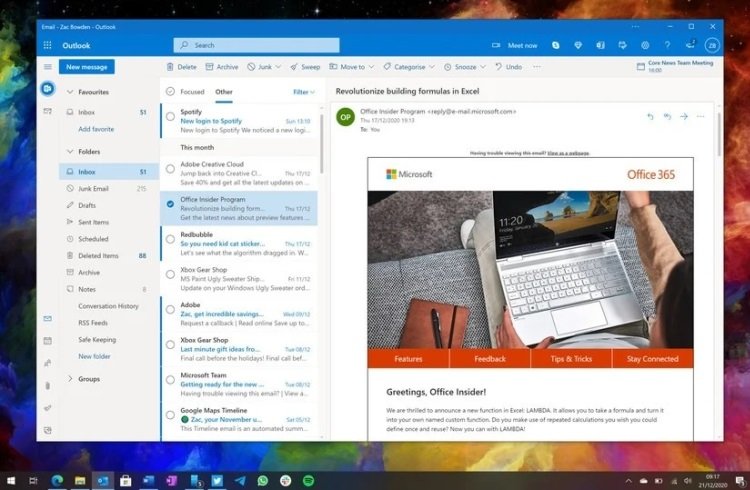Open the Junk dropdown arrow

278,67
